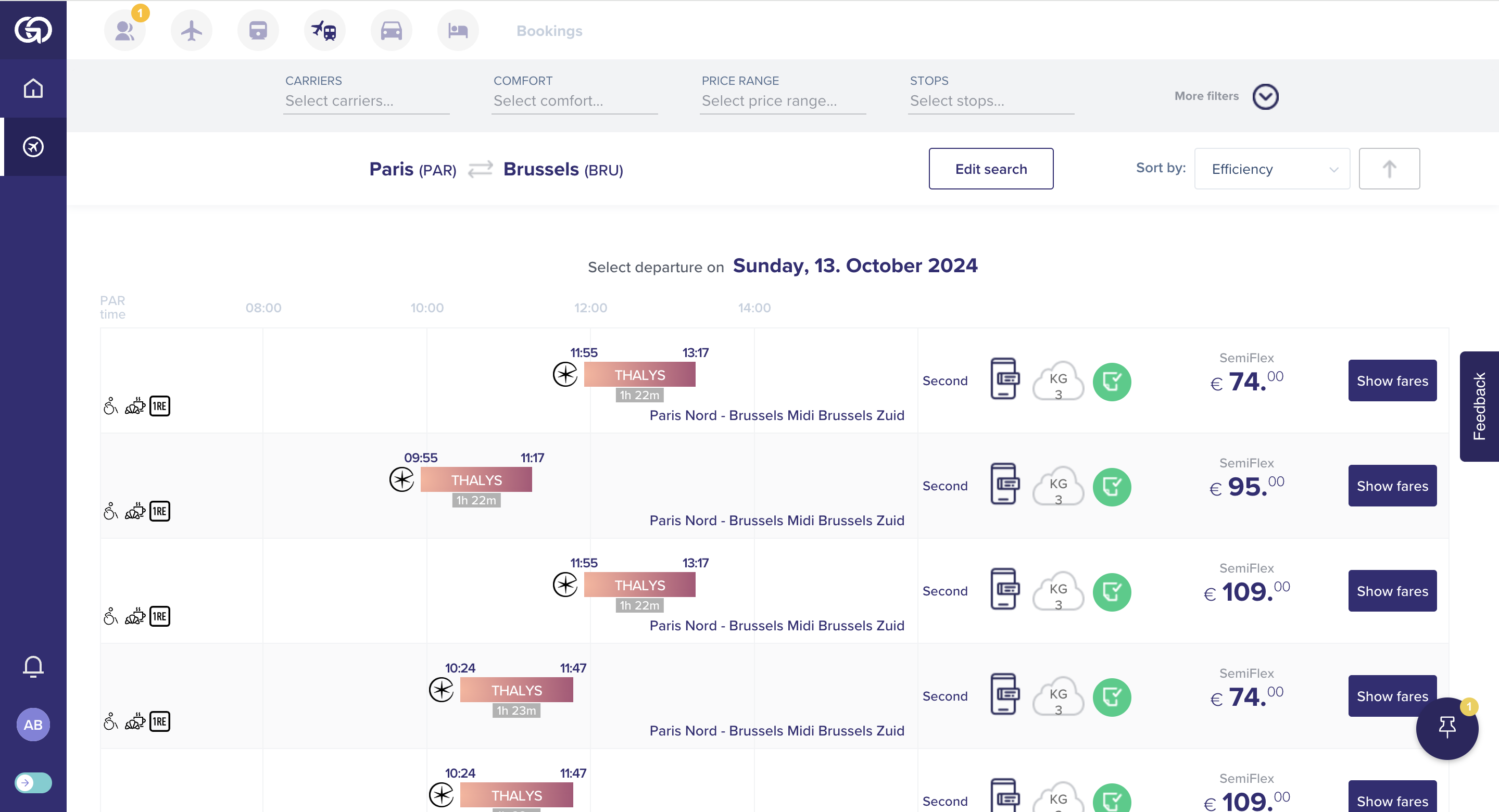This screenshot has height=812, width=1499.
Task: Open the Sort by Efficiency dropdown
Action: (1271, 169)
